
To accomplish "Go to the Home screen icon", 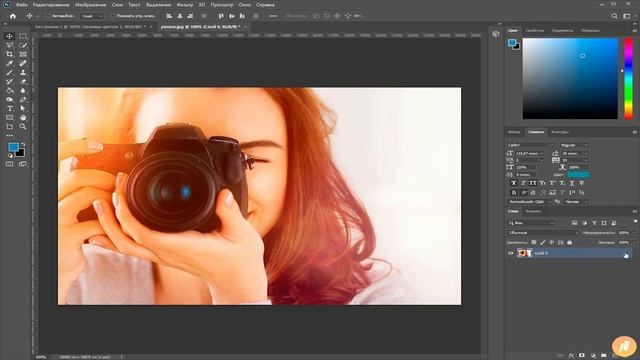I will click(x=13, y=16).
